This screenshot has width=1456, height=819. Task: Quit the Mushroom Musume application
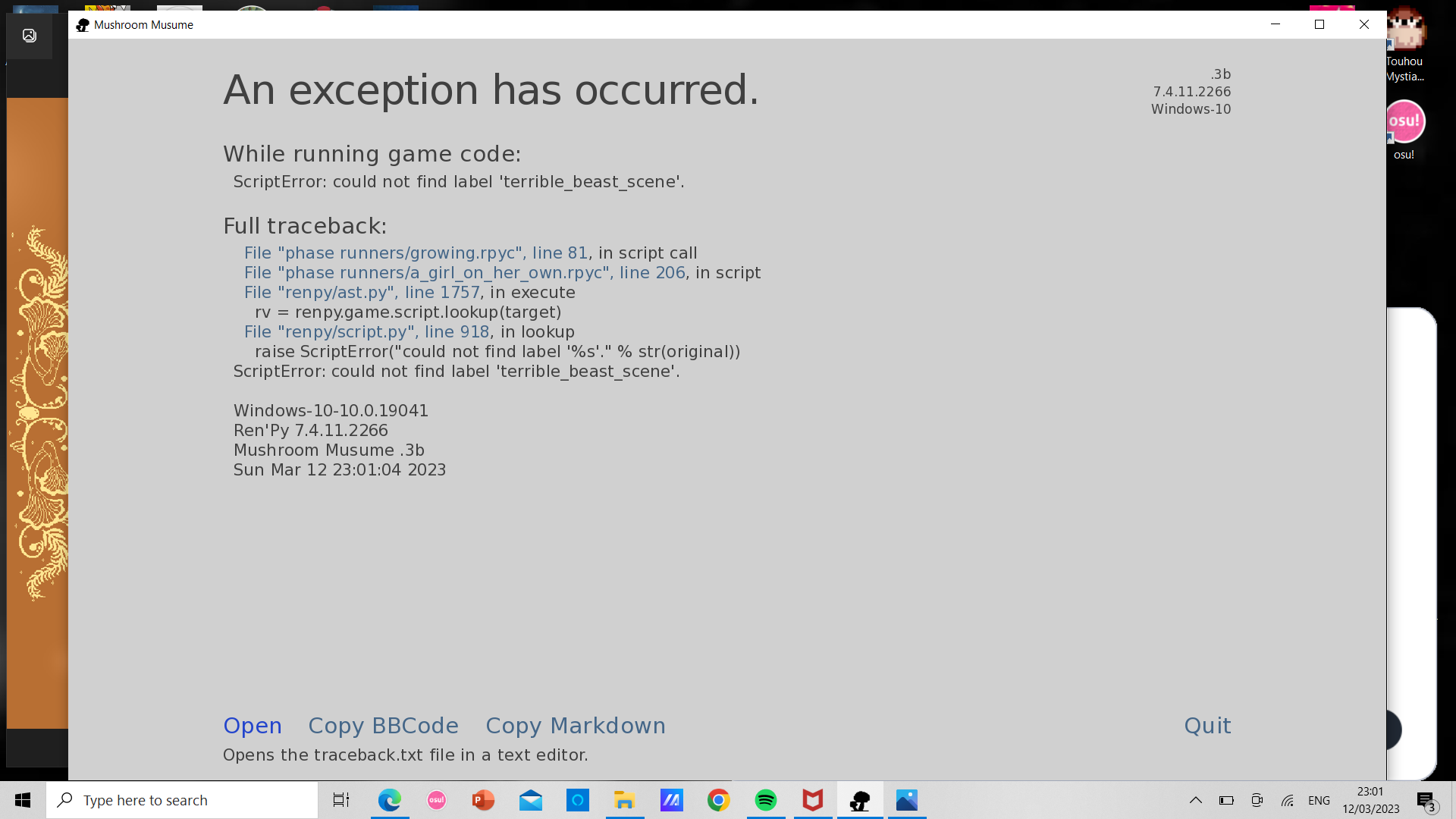pos(1207,725)
